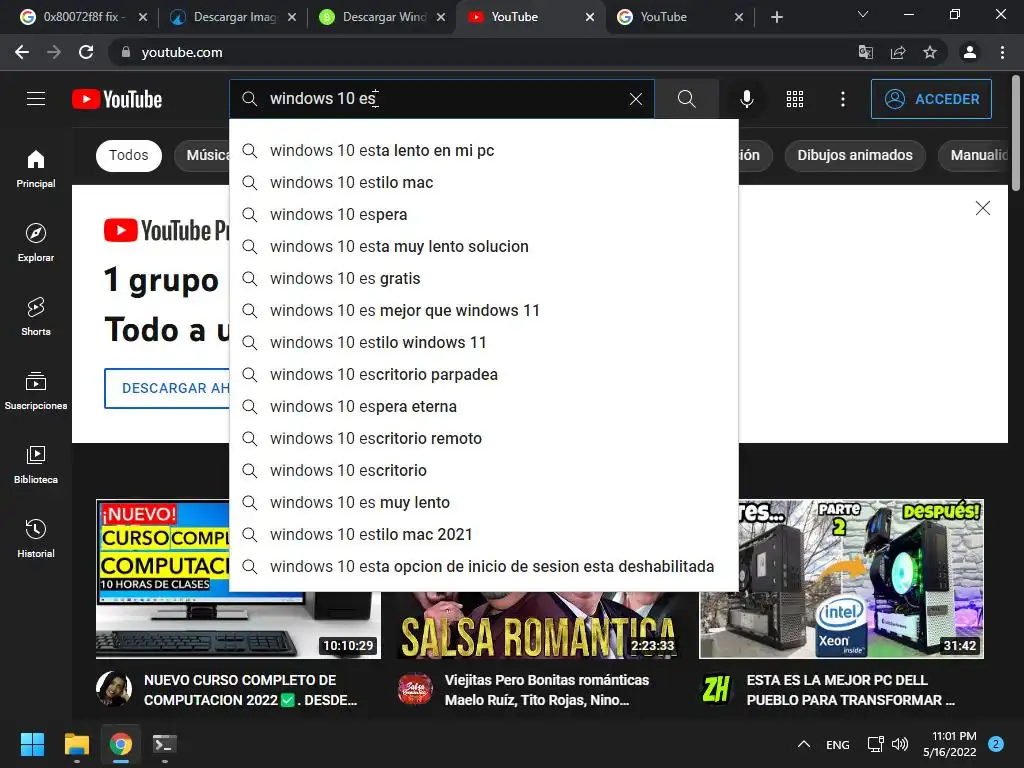Image resolution: width=1024 pixels, height=768 pixels.
Task: Choose suggestion 'windows 10 estilo mac'
Action: point(484,182)
